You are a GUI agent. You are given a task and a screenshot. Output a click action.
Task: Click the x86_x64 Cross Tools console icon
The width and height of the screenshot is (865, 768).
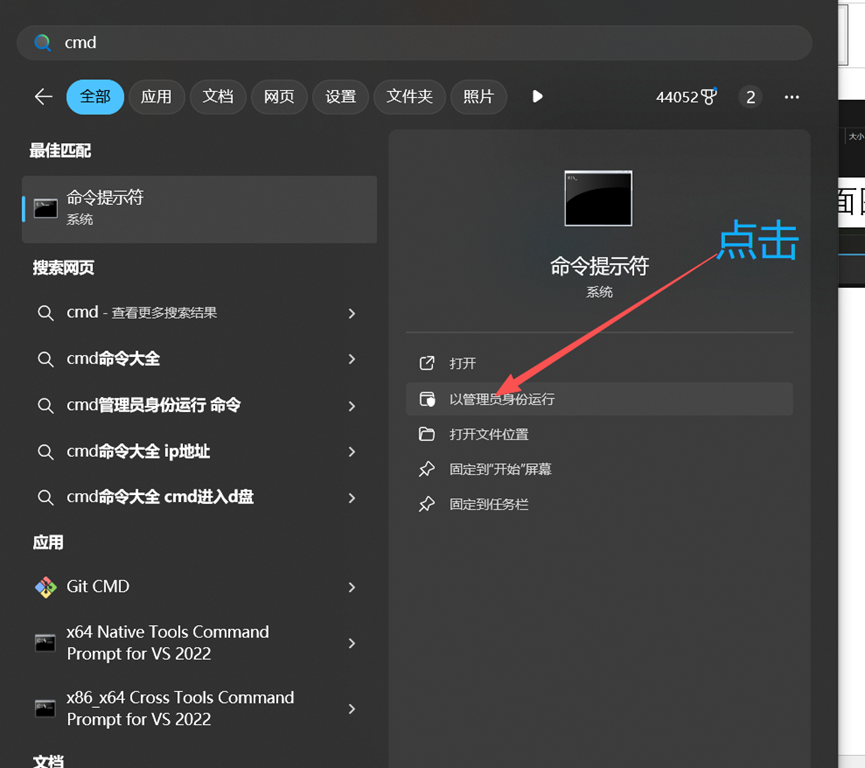coord(45,708)
